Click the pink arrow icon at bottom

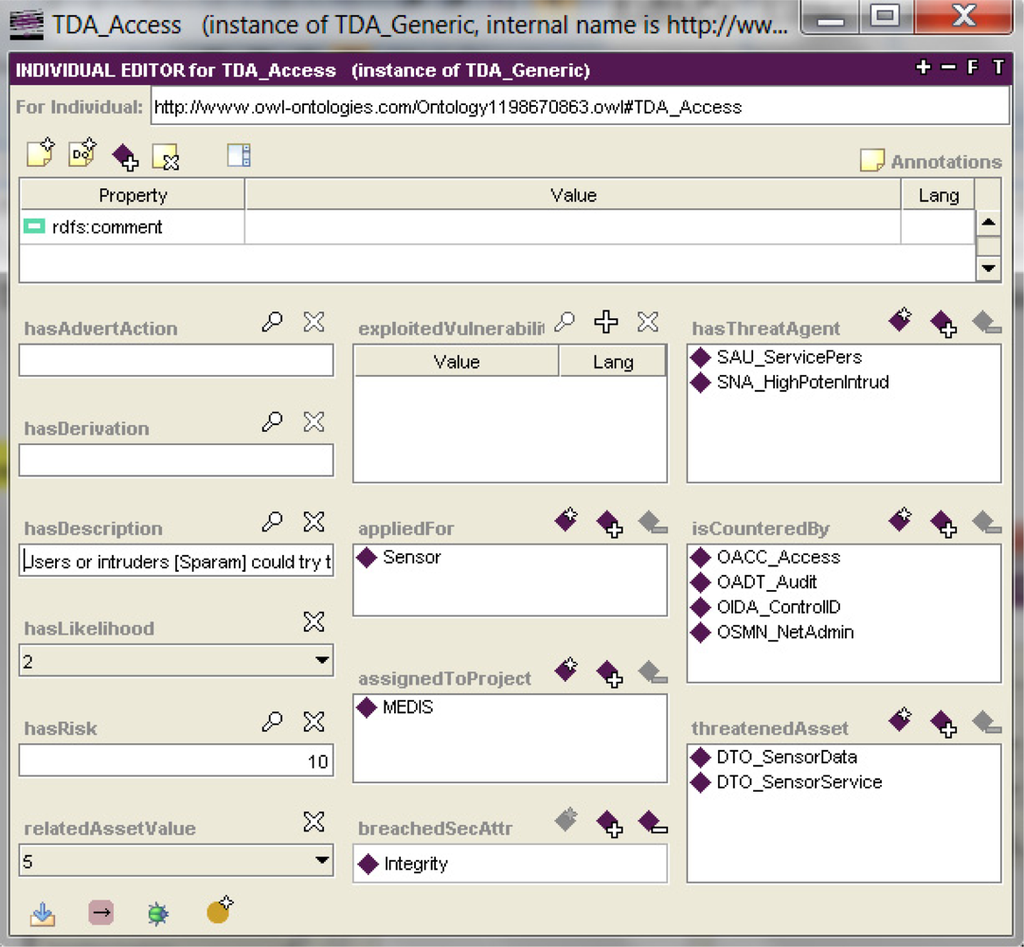pyautogui.click(x=101, y=912)
